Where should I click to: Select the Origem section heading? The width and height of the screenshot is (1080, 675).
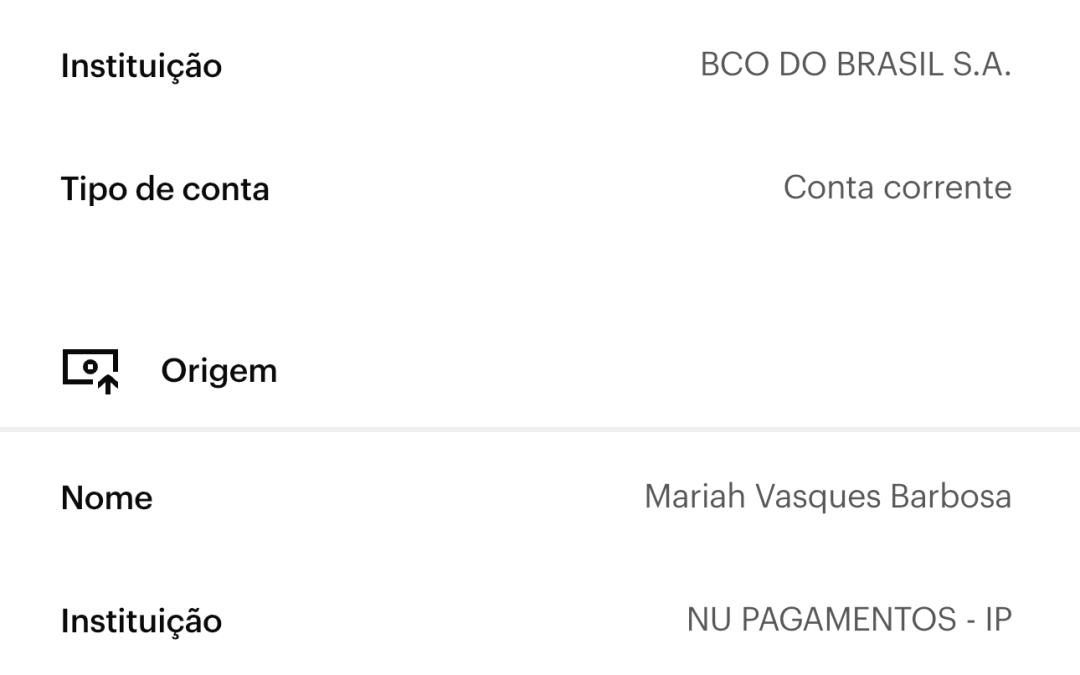tap(218, 371)
